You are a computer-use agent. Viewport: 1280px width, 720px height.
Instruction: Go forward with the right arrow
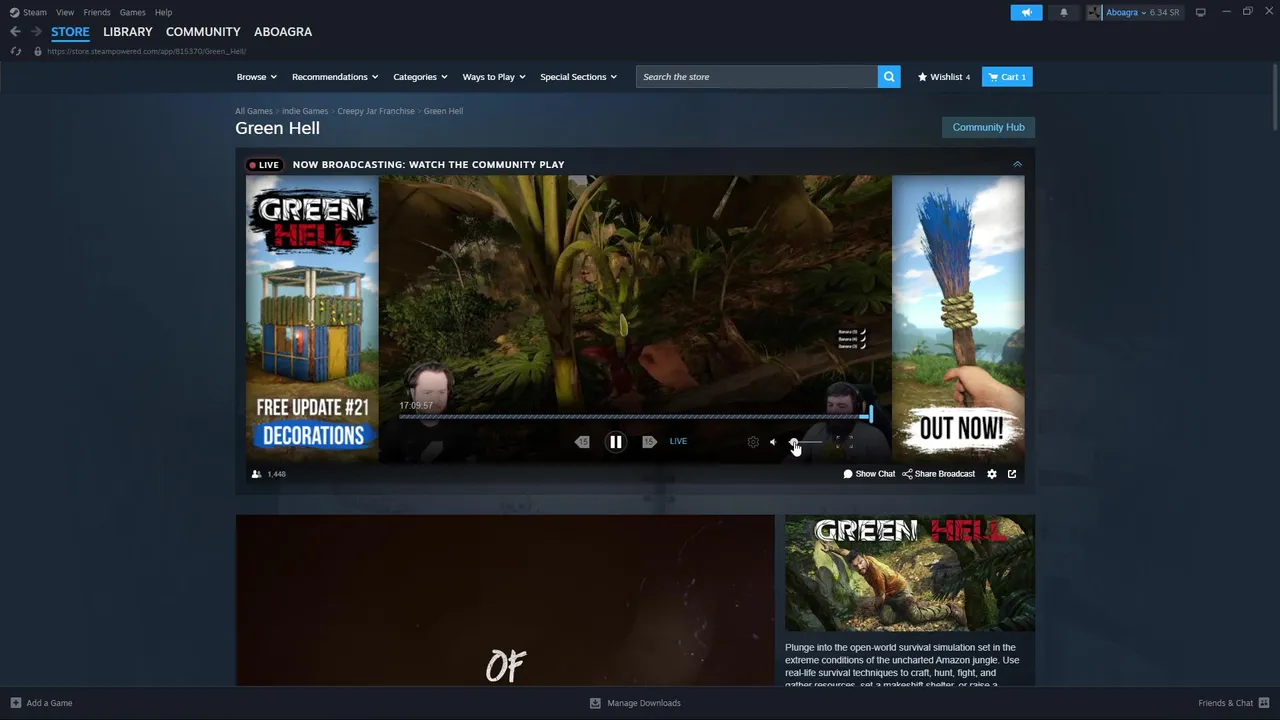pos(36,32)
